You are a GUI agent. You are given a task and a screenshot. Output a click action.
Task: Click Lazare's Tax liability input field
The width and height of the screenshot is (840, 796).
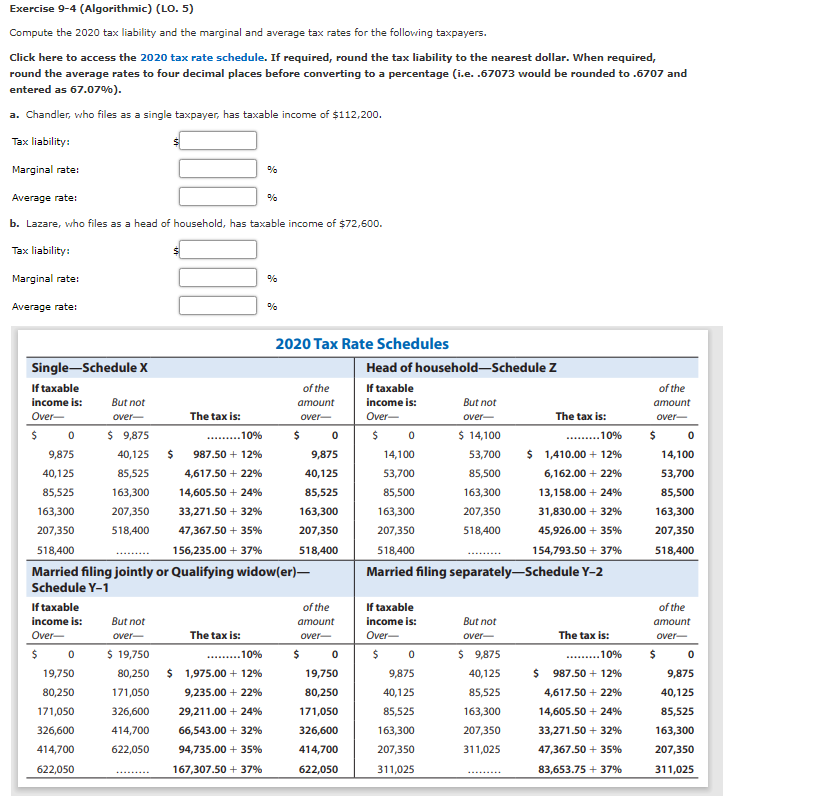pyautogui.click(x=217, y=250)
